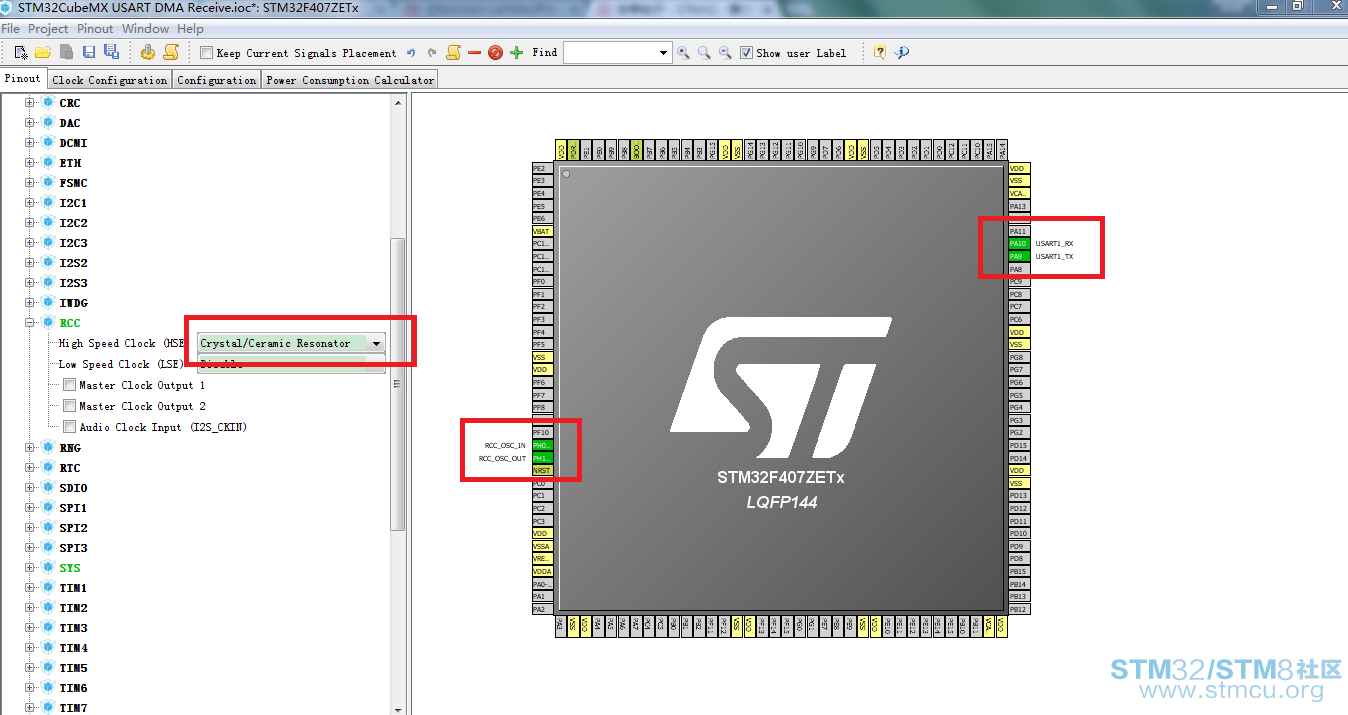This screenshot has width=1348, height=715.
Task: Click the VBAT pin on the chip
Action: coord(542,231)
